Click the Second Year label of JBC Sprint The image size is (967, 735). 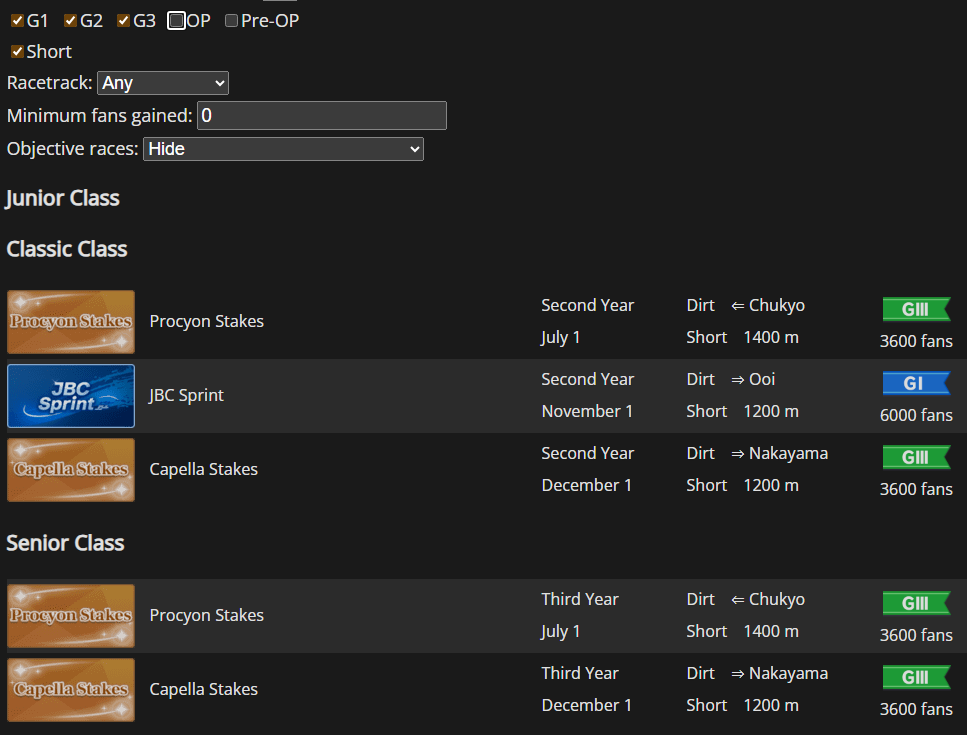[x=588, y=380]
